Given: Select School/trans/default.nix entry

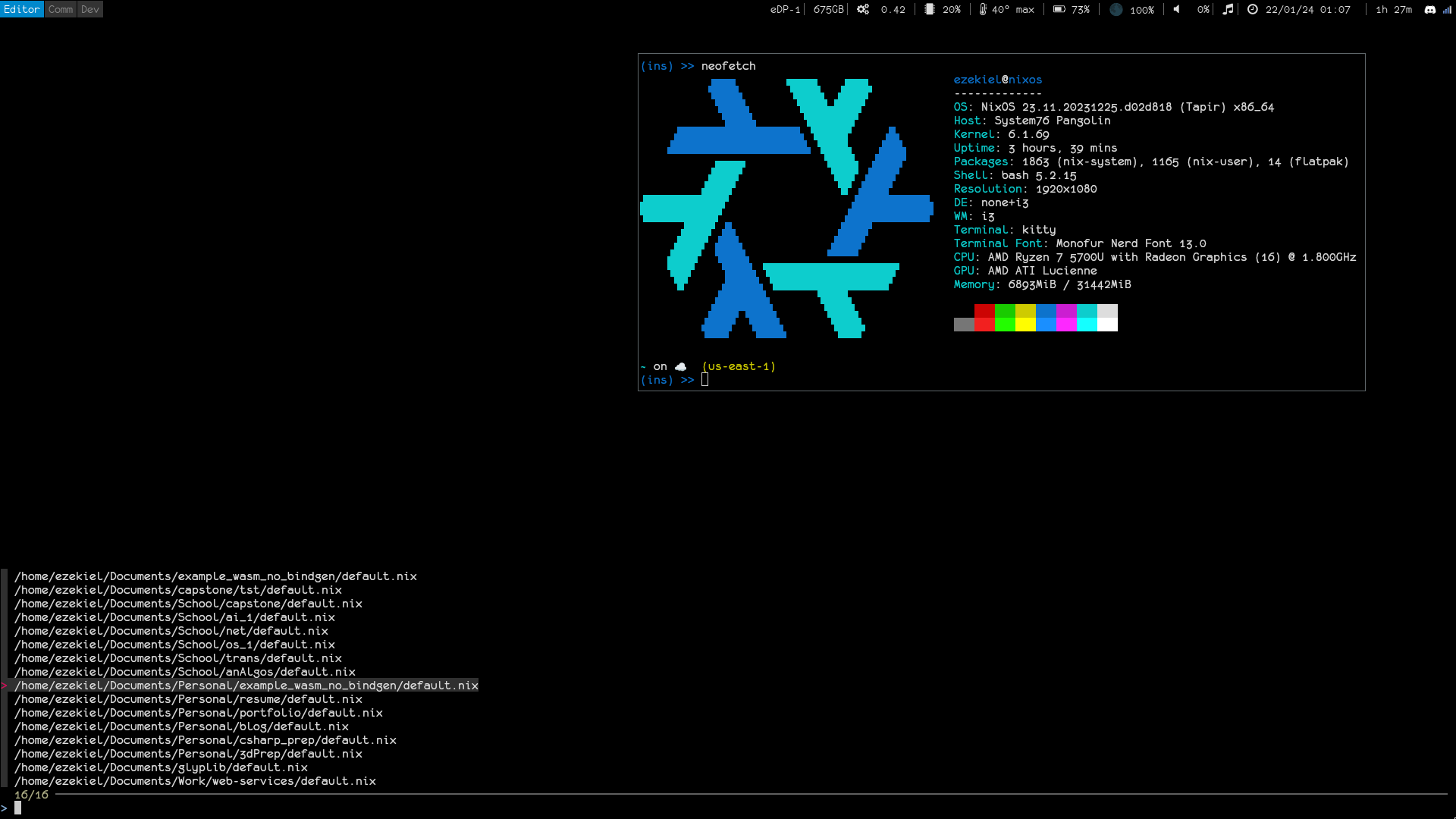Looking at the screenshot, I should tap(178, 658).
